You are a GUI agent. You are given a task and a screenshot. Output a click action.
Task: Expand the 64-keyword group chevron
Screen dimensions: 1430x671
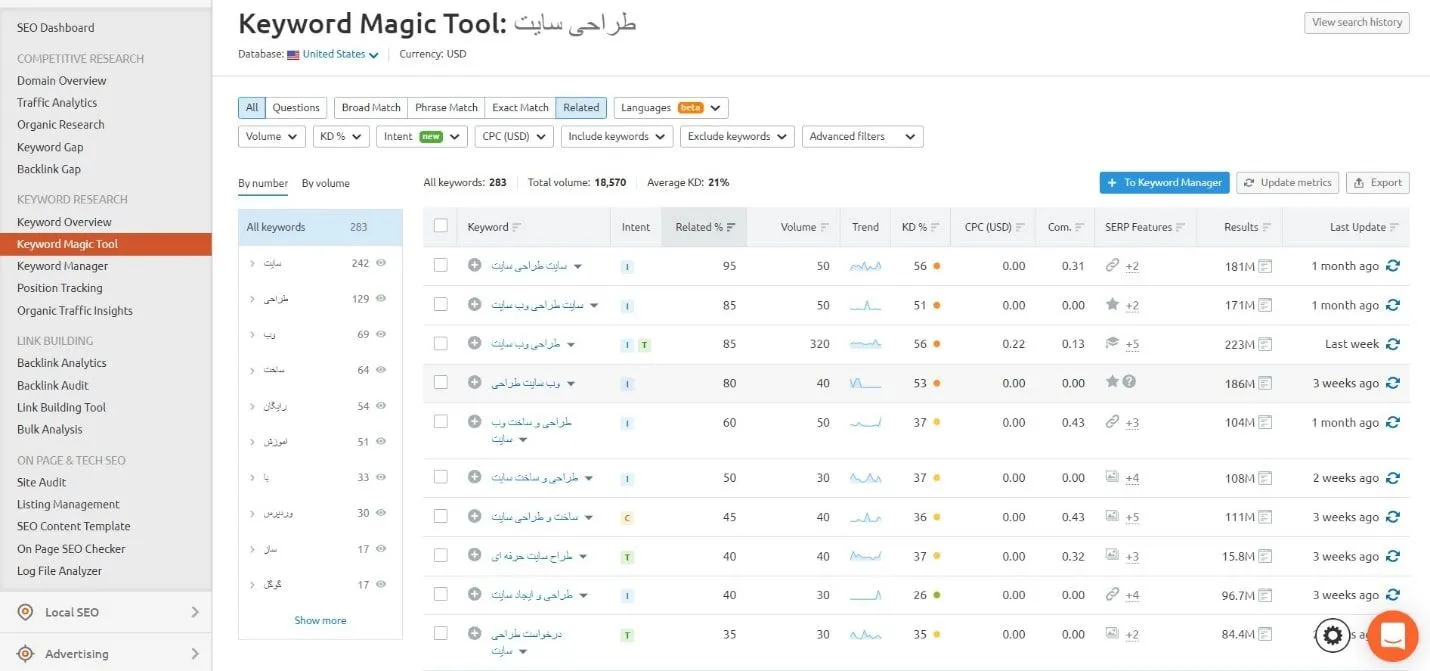(253, 370)
